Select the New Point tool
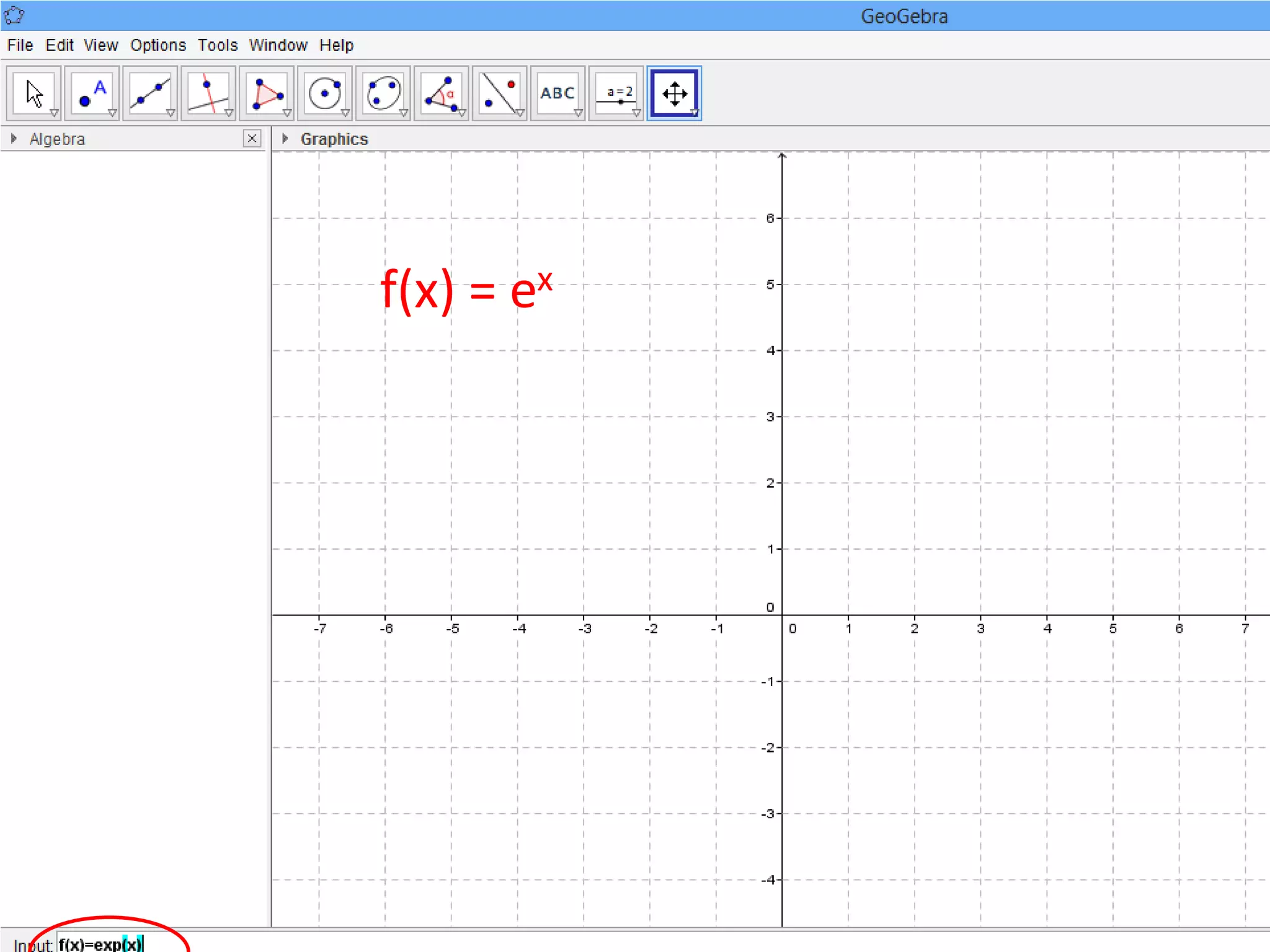The image size is (1270, 952). pos(92,93)
